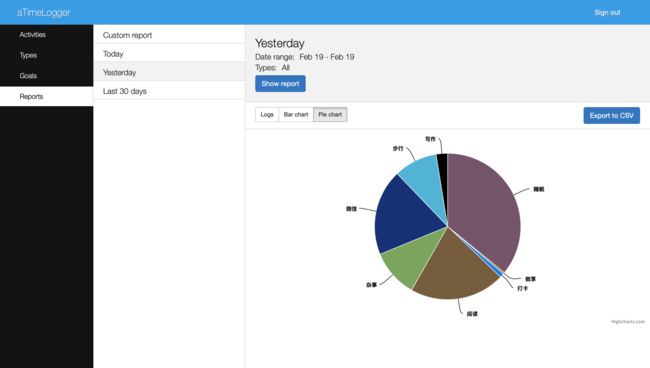Select the Pie chart view tab

tap(330, 115)
